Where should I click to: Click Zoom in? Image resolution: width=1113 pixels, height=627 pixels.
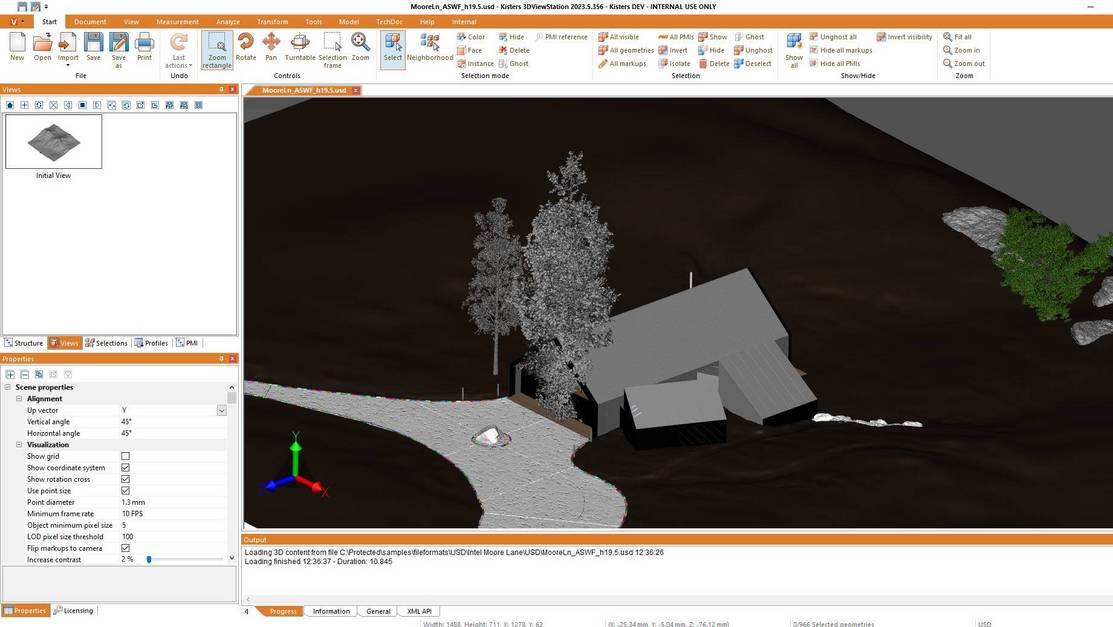tap(961, 50)
